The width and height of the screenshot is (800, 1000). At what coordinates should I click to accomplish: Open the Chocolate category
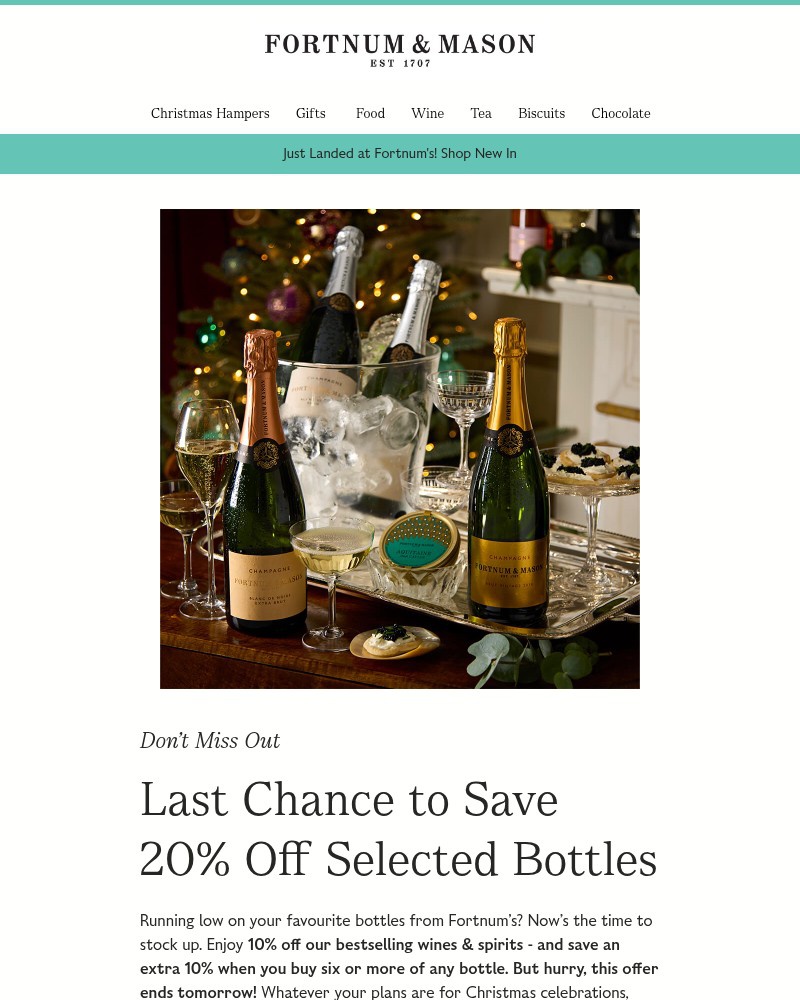(x=620, y=113)
